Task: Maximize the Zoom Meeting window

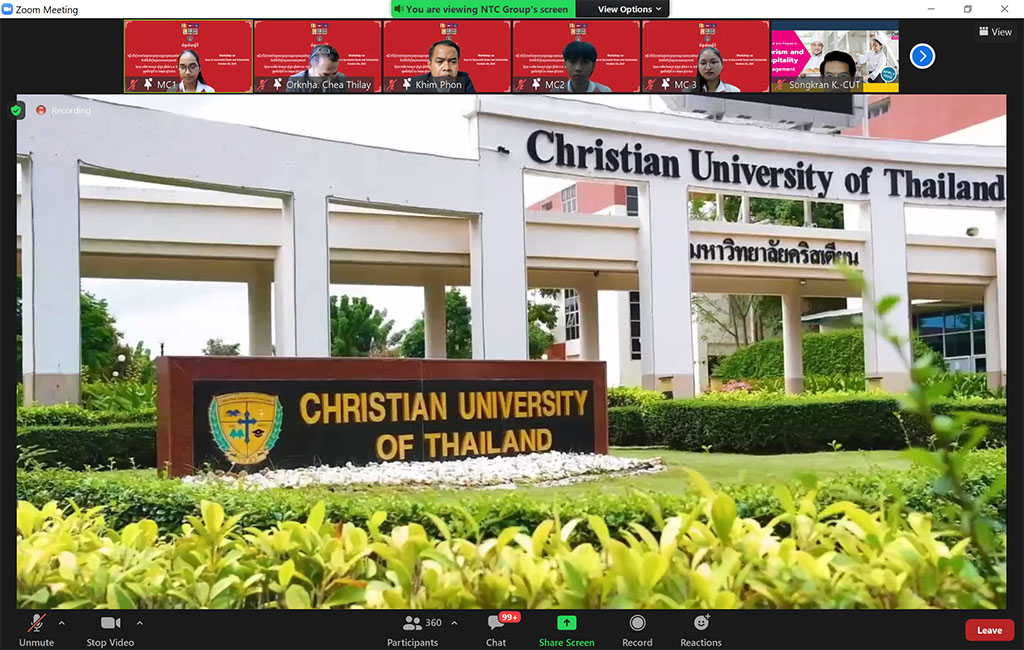Action: coord(968,9)
